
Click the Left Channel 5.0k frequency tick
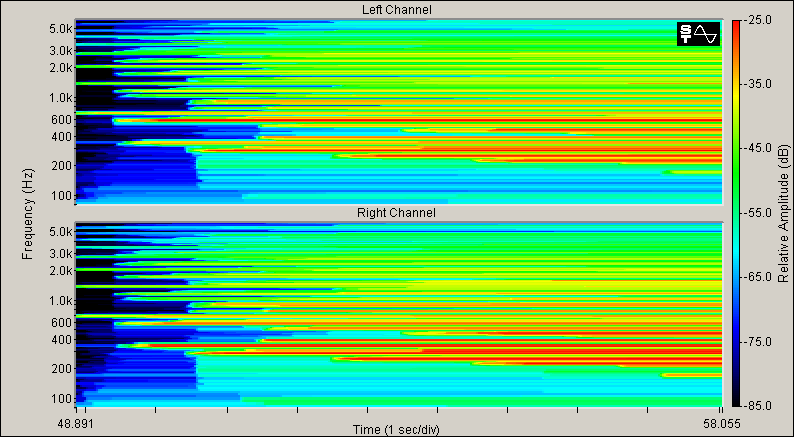coord(60,29)
